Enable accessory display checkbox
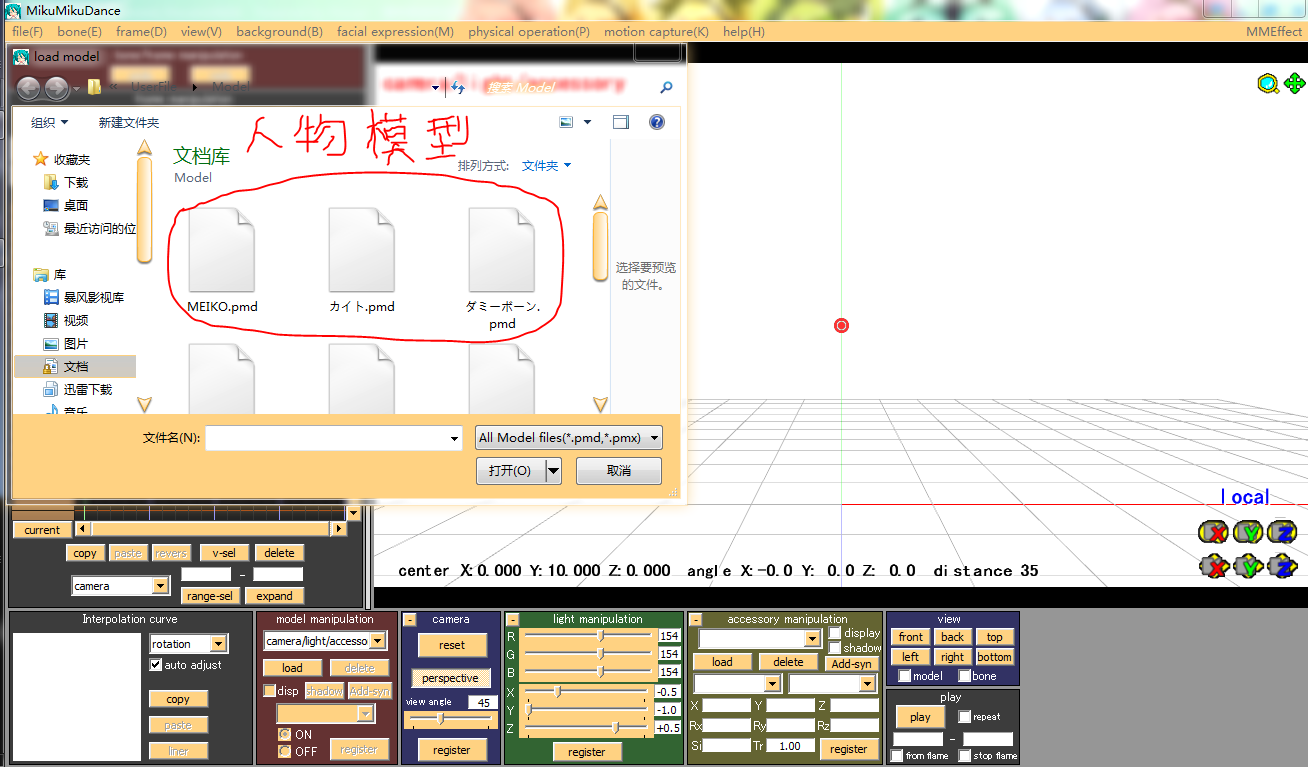This screenshot has height=767, width=1308. [x=835, y=633]
